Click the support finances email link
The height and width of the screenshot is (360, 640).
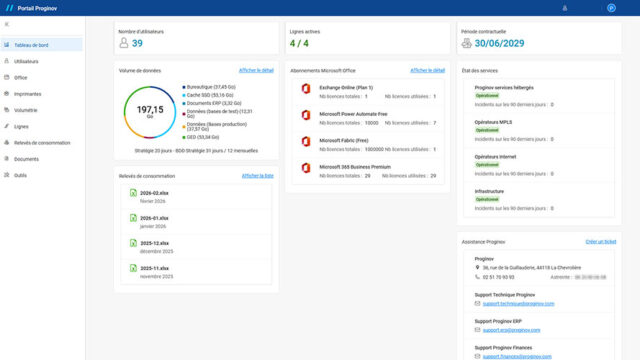(517, 356)
